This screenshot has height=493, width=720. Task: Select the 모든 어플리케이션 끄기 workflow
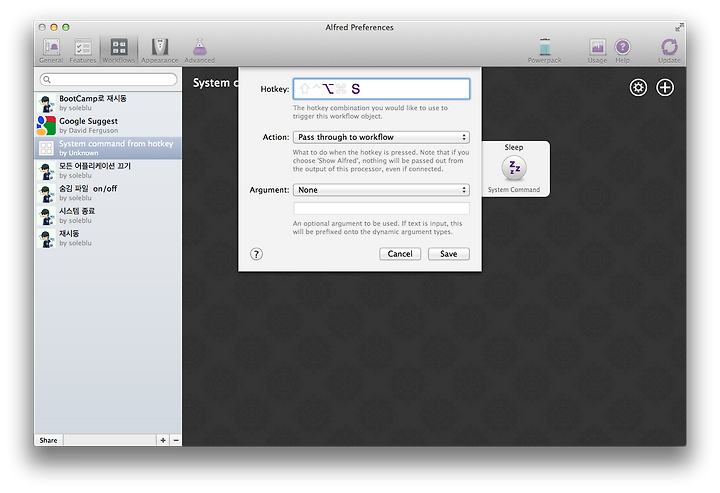[x=108, y=170]
